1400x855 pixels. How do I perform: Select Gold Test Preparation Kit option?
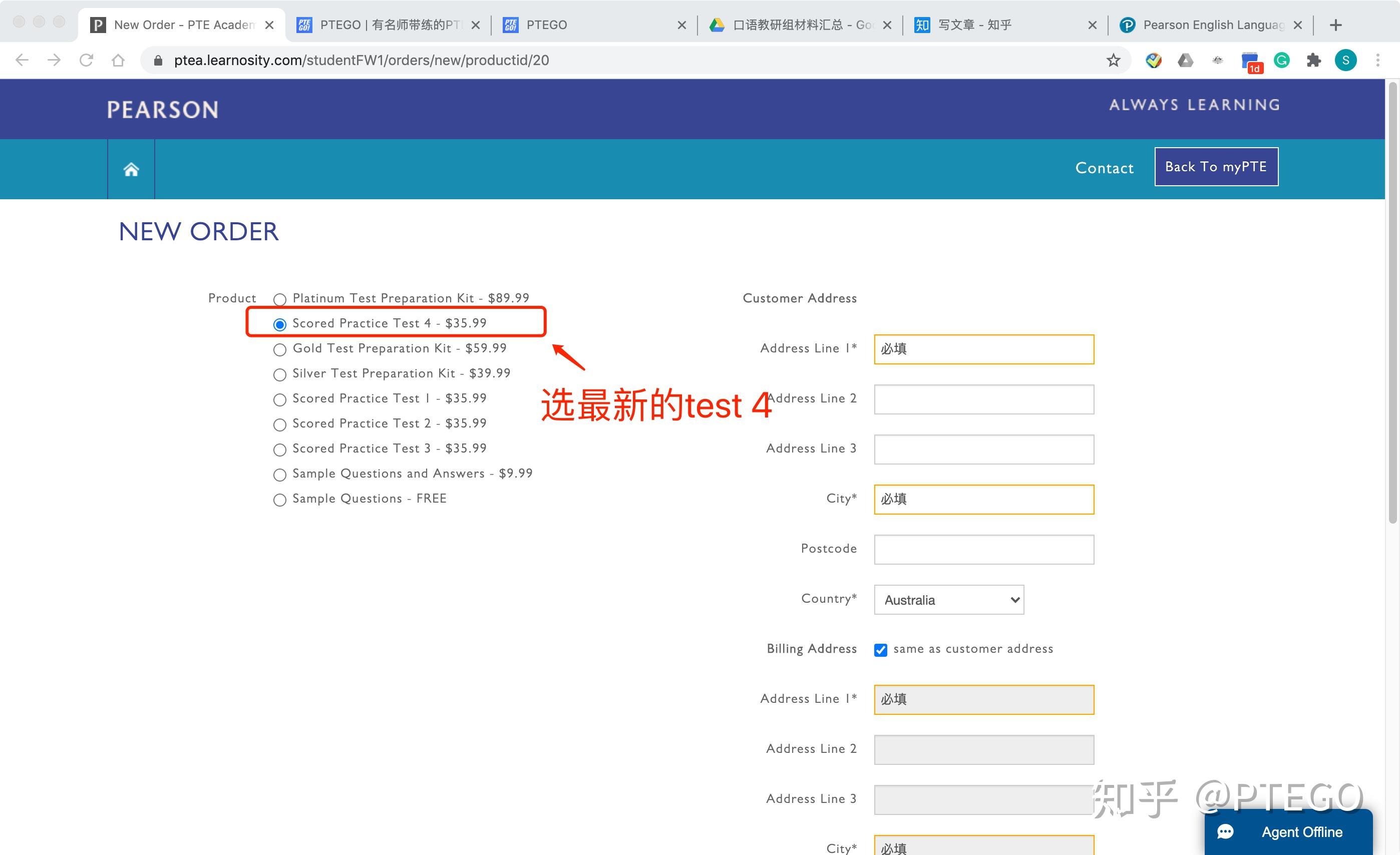click(279, 349)
